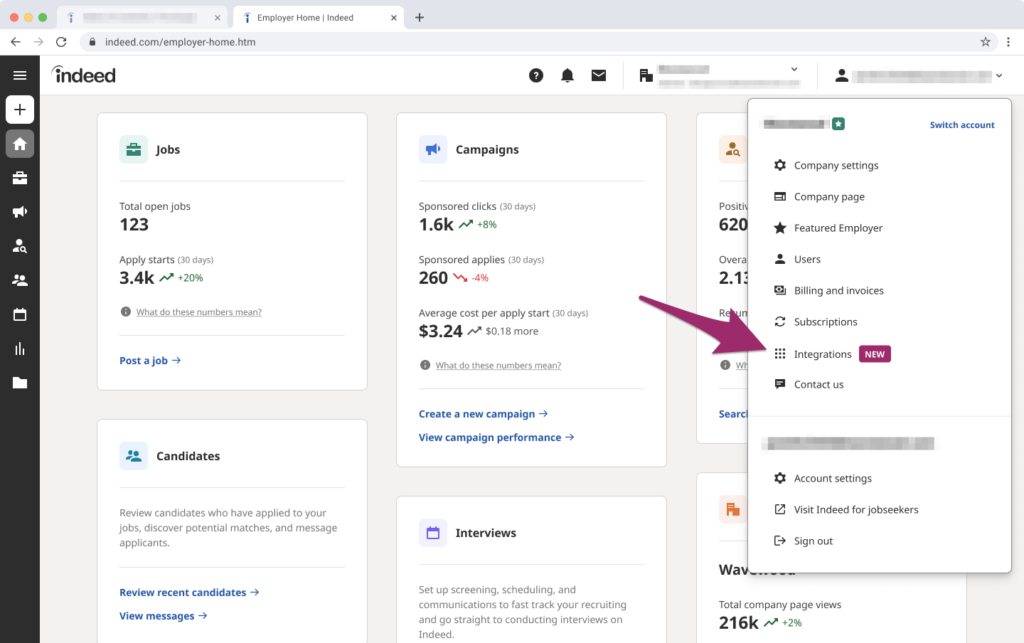Viewport: 1024px width, 643px height.
Task: Select the Campaigns megaphone icon
Action: 19,212
